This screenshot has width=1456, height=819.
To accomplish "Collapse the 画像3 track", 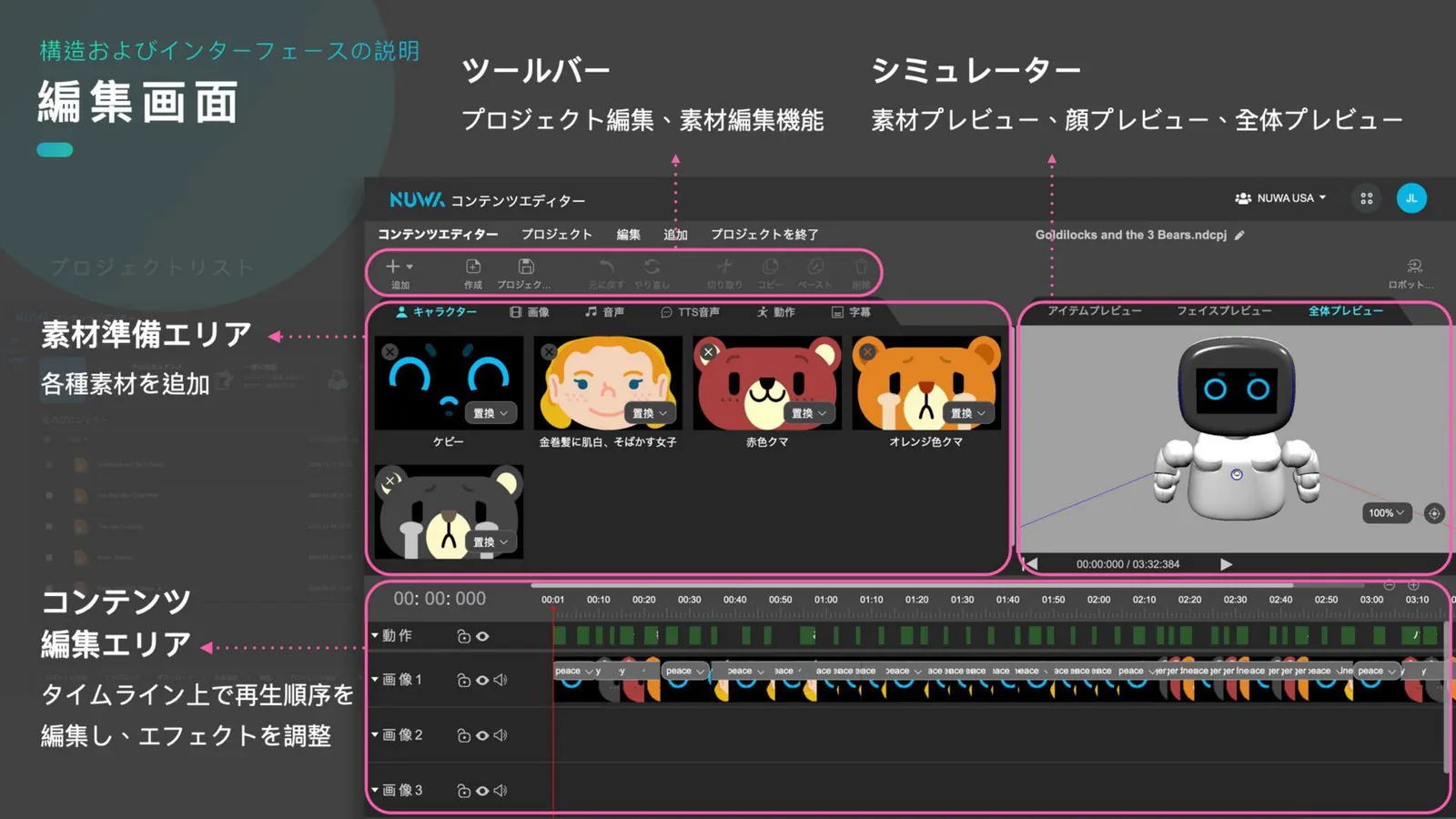I will click(x=374, y=790).
